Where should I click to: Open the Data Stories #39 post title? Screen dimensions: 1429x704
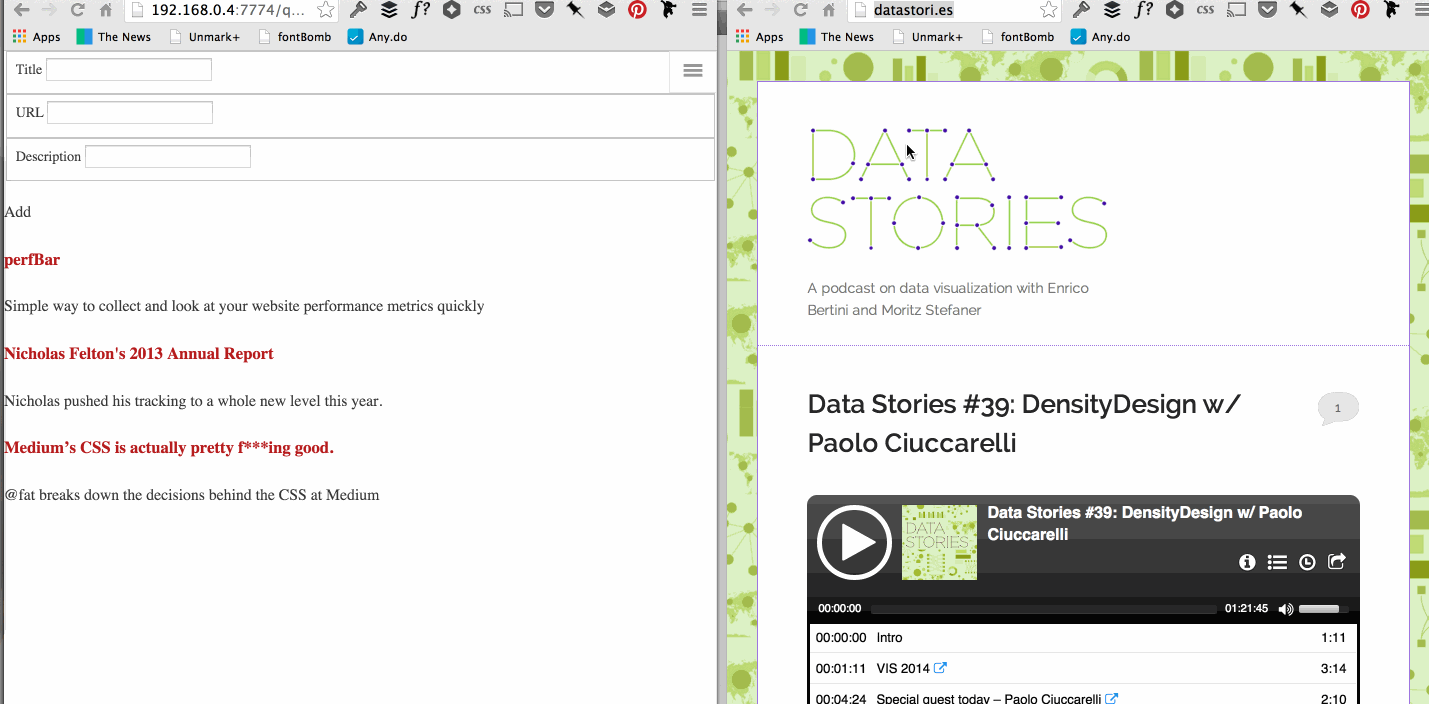1024,423
